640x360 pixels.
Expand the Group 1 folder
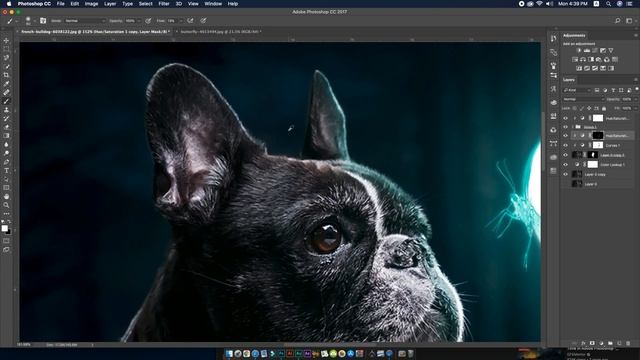coord(574,127)
